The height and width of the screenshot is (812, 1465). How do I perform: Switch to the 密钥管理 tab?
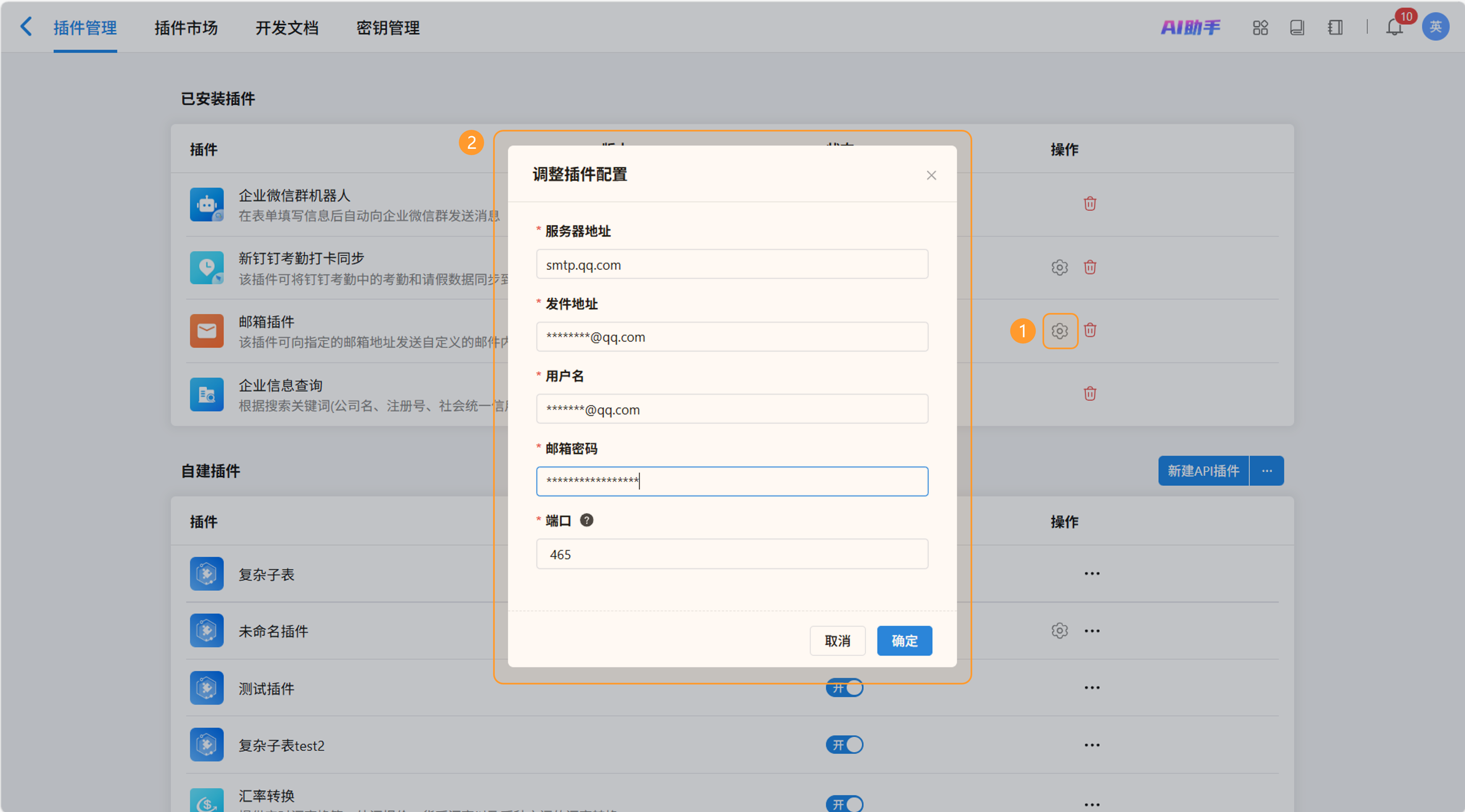click(388, 27)
